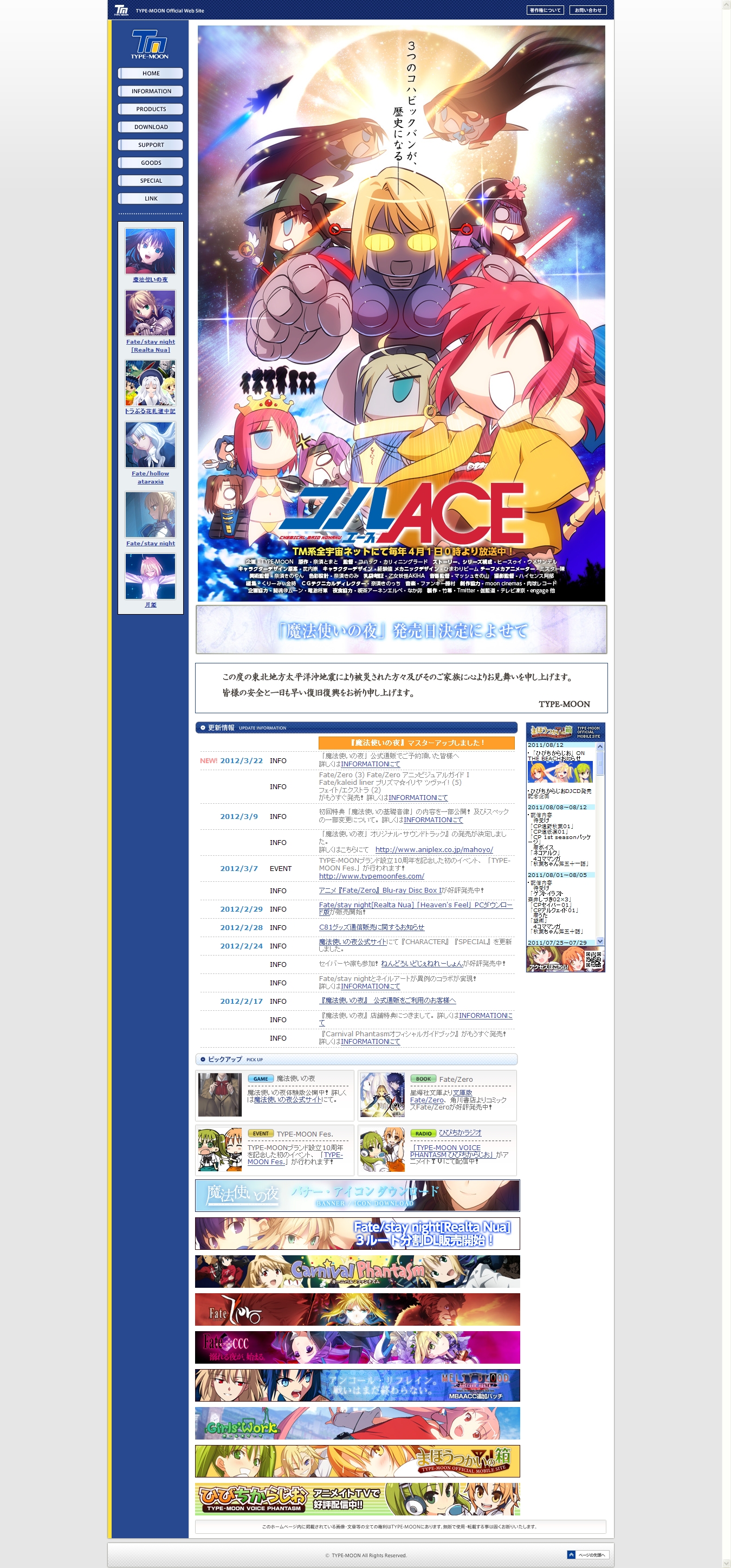This screenshot has height=1568, width=731.
Task: Click the Fate/Zero BOOK pickup thumbnail
Action: 383,1095
